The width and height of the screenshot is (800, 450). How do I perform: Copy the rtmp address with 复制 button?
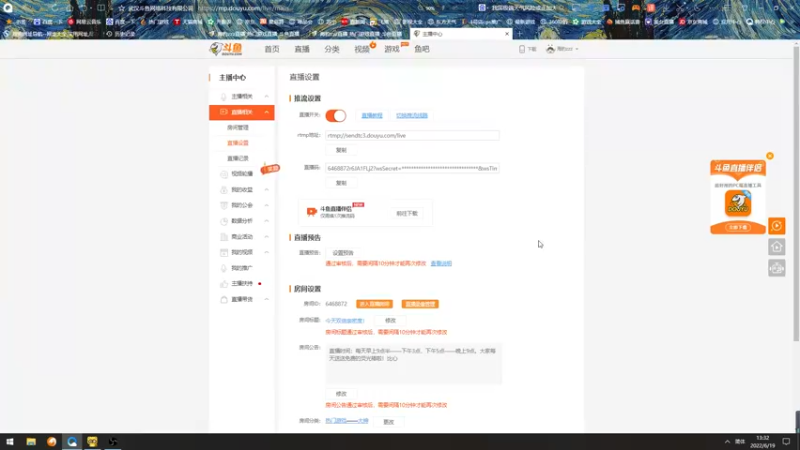(341, 150)
